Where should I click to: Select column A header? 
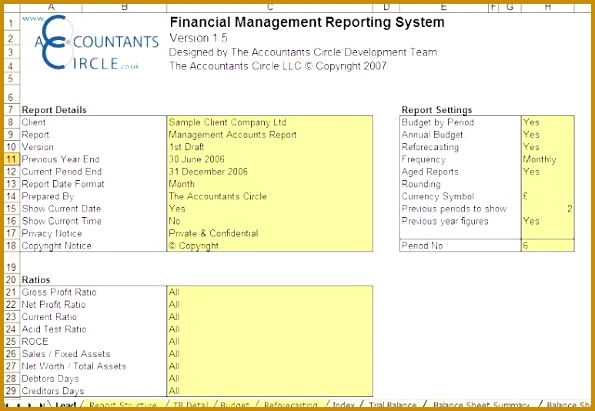tap(51, 8)
